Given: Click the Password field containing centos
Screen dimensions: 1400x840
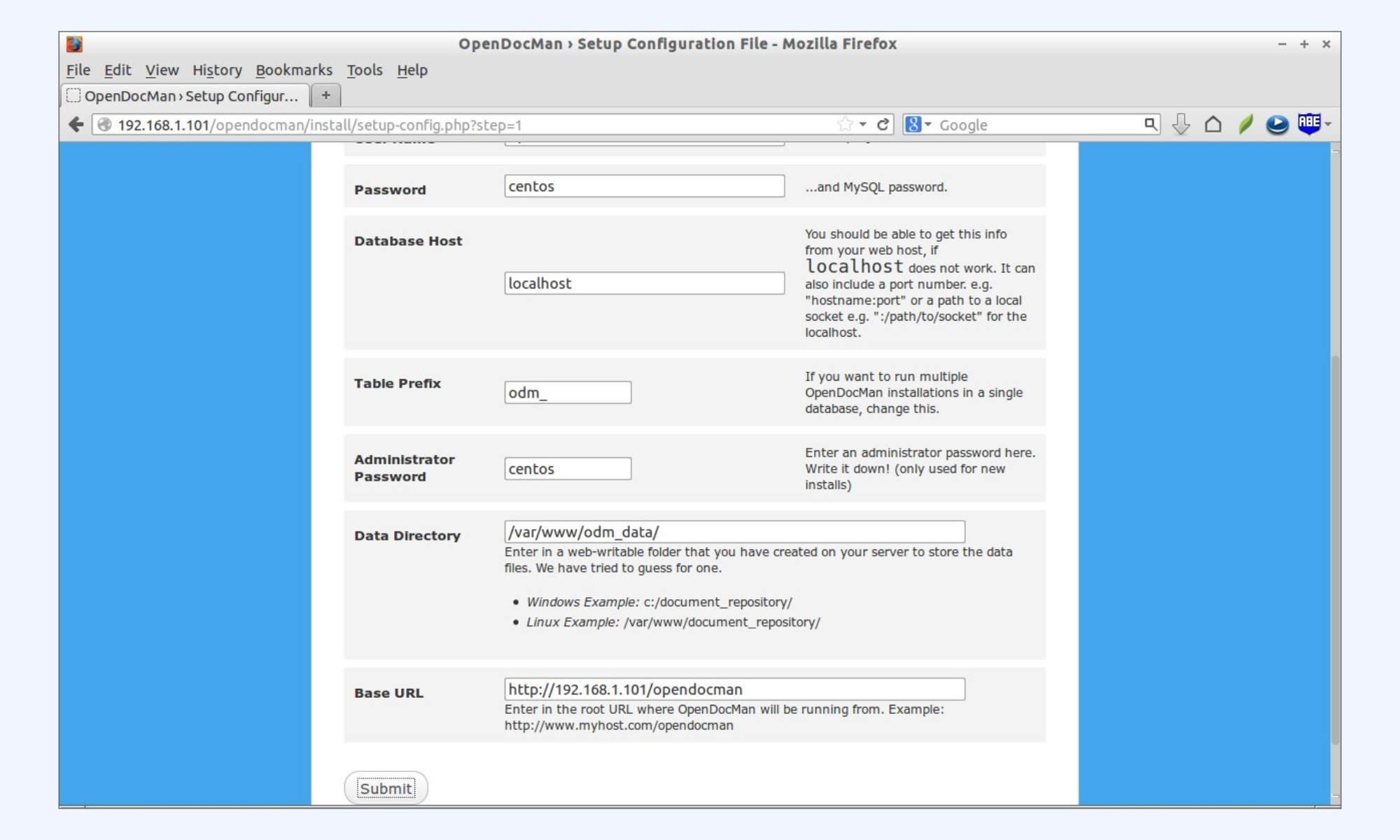Looking at the screenshot, I should [644, 186].
